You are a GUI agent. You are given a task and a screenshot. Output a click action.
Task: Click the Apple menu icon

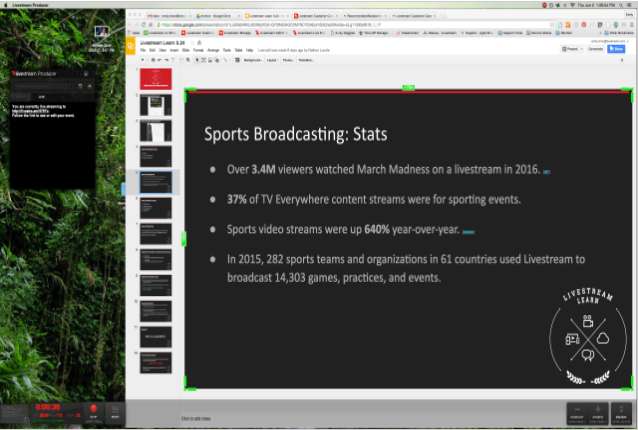point(5,5)
